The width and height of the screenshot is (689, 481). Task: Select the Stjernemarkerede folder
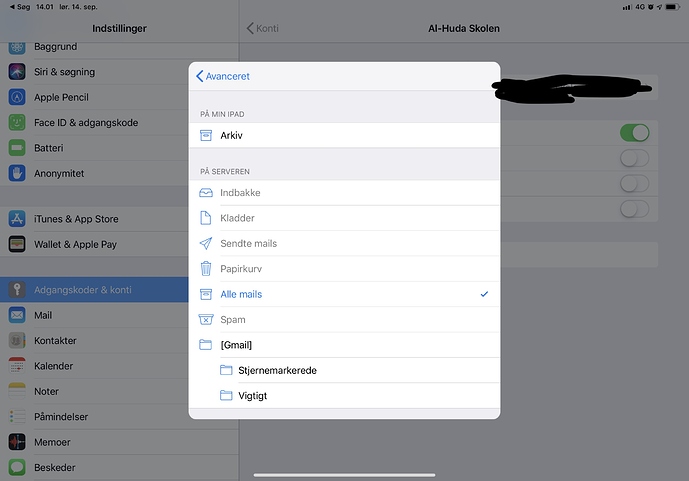pos(344,370)
